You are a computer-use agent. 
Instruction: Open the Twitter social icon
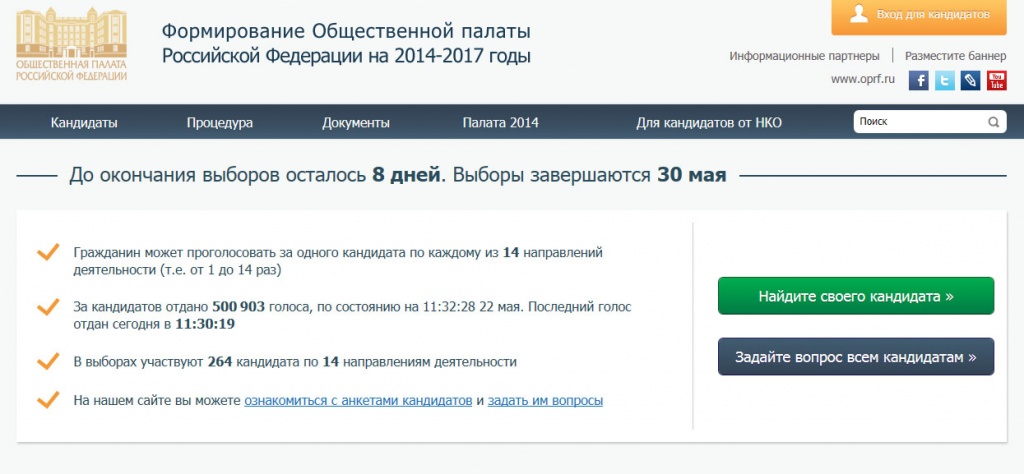point(944,80)
